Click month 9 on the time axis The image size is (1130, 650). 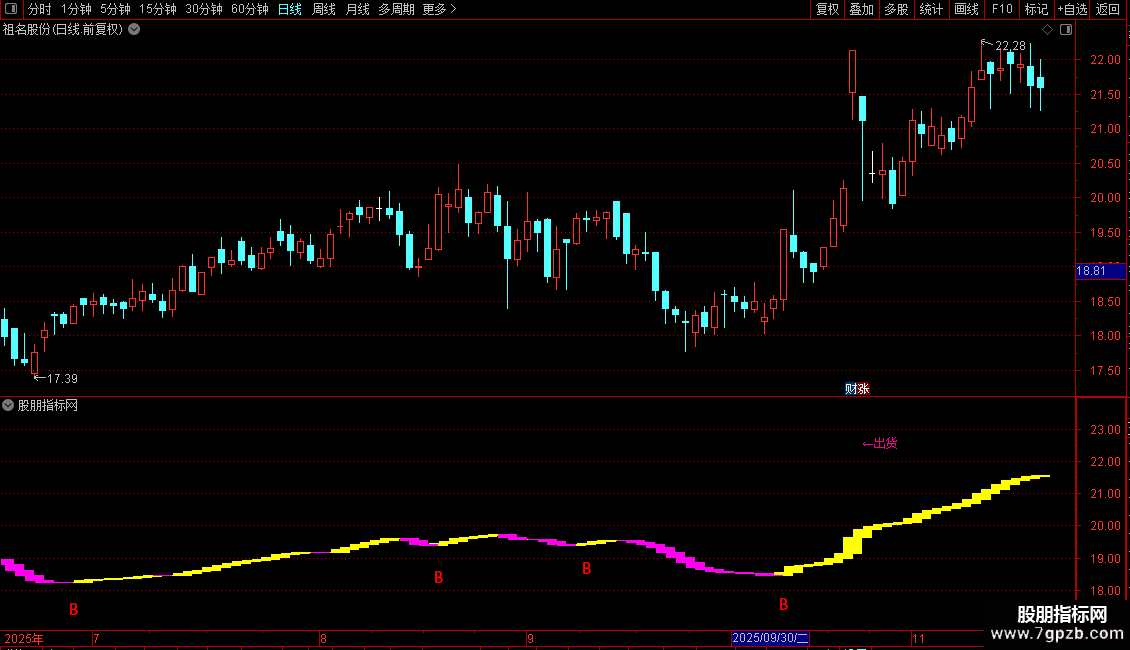point(530,638)
